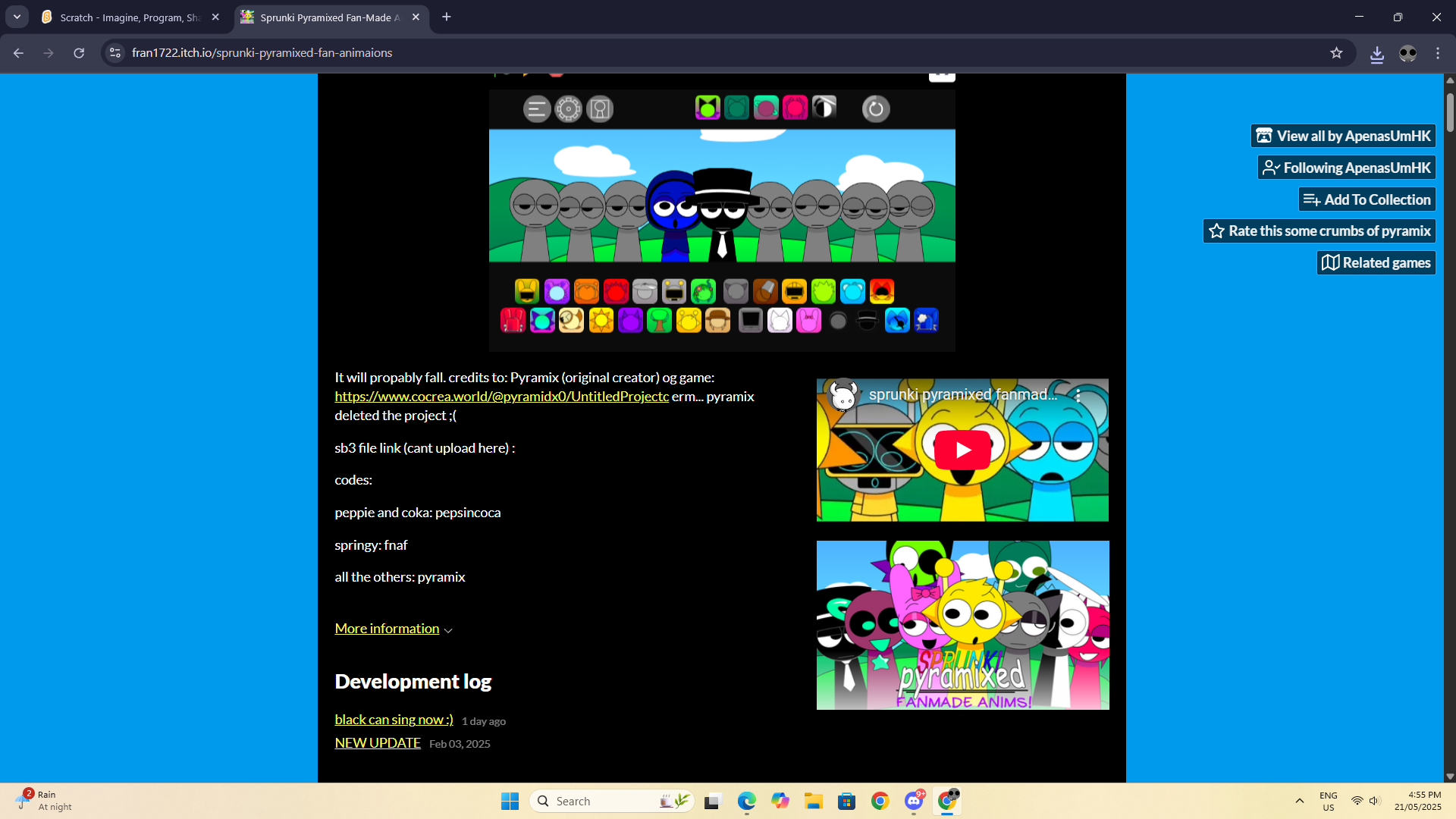Click the page's vertical scrollbar thumb
Image resolution: width=1456 pixels, height=819 pixels.
tap(1450, 112)
